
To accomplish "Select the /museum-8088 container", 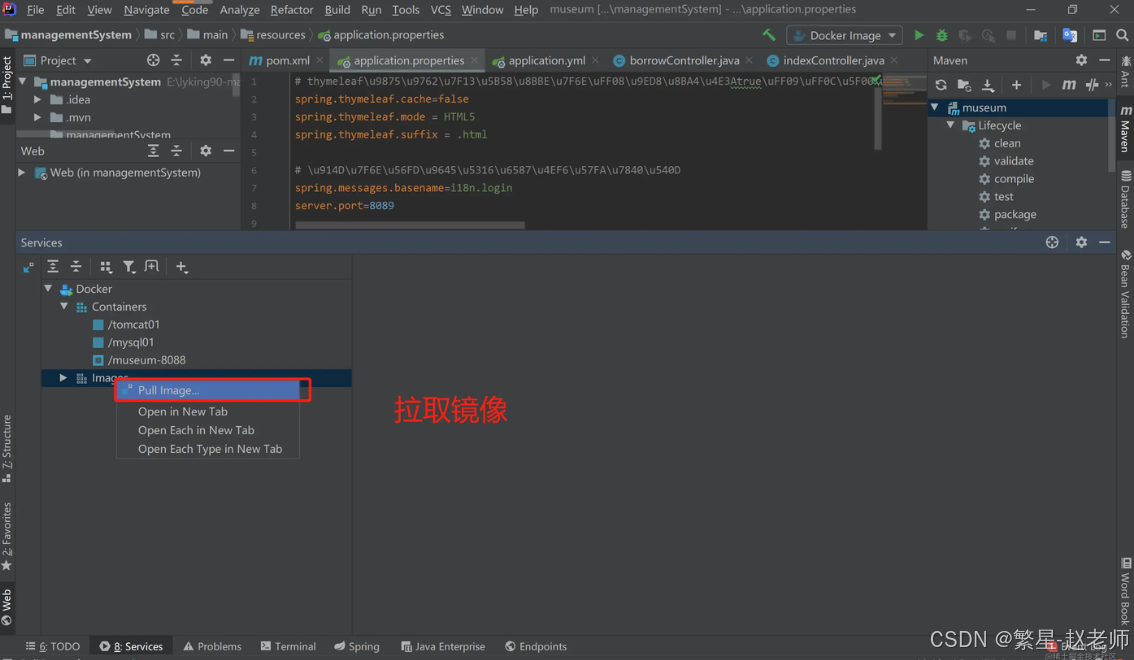I will [x=146, y=360].
